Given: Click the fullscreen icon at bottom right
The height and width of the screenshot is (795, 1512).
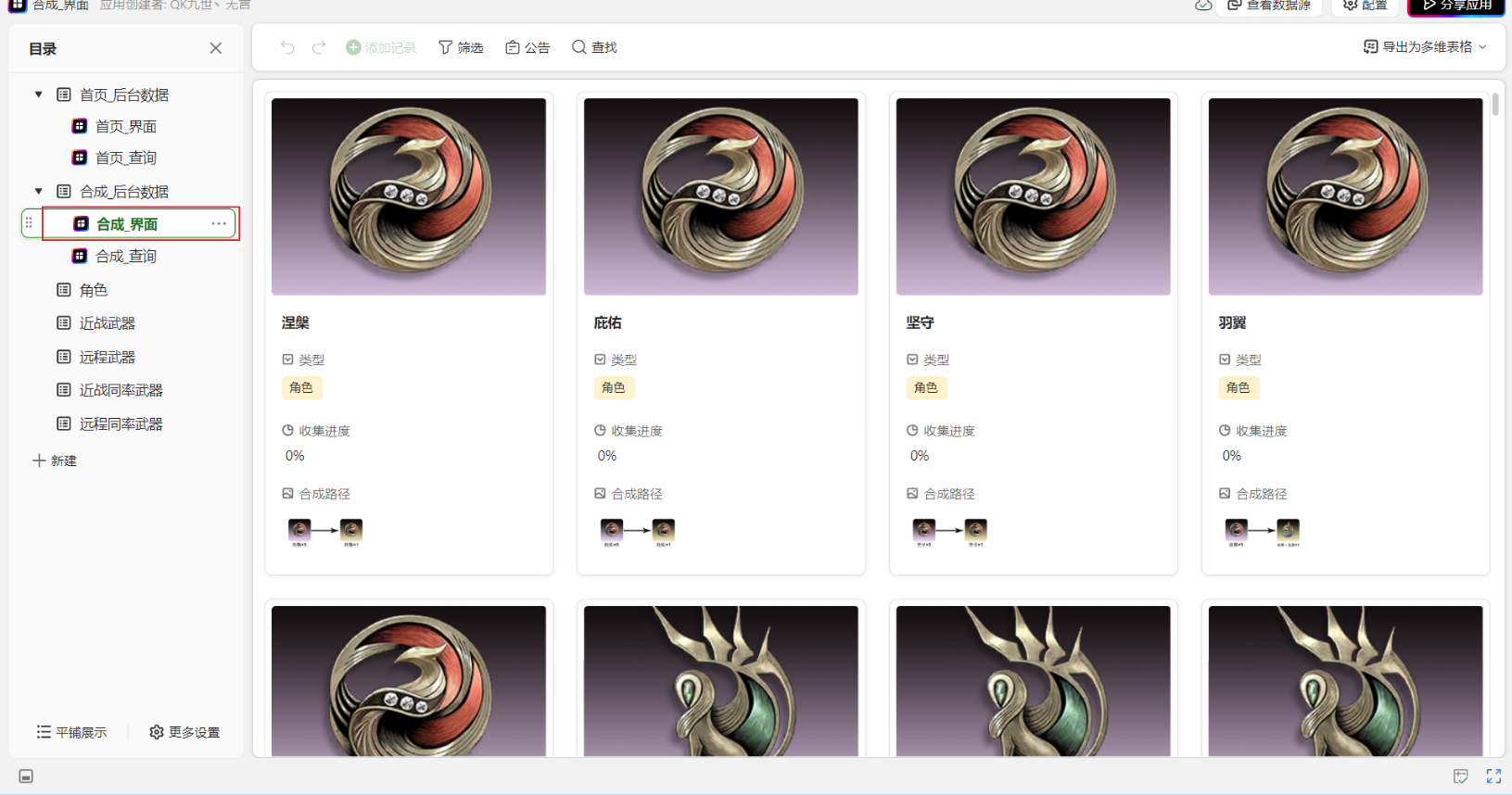Looking at the screenshot, I should (1493, 776).
